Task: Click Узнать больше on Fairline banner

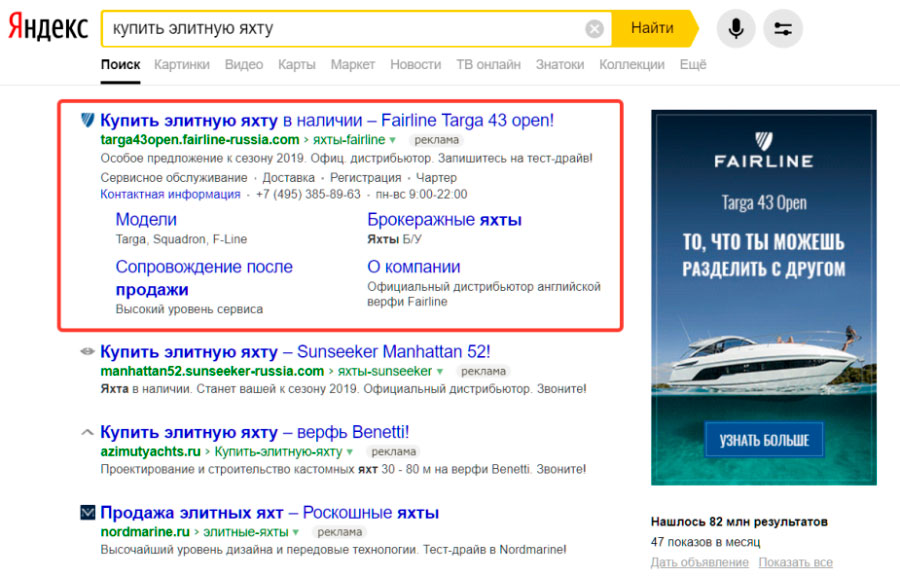Action: tap(763, 439)
